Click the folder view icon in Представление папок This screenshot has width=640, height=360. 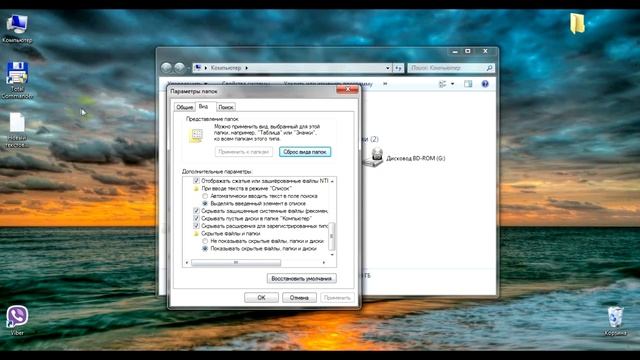(196, 136)
